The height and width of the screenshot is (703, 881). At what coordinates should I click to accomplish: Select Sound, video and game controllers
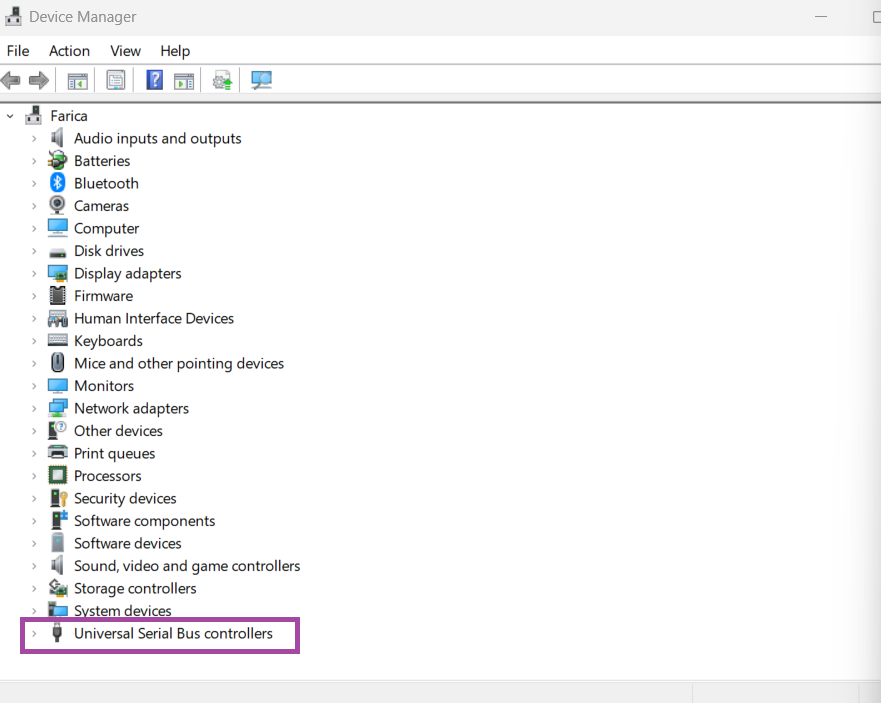pyautogui.click(x=186, y=566)
